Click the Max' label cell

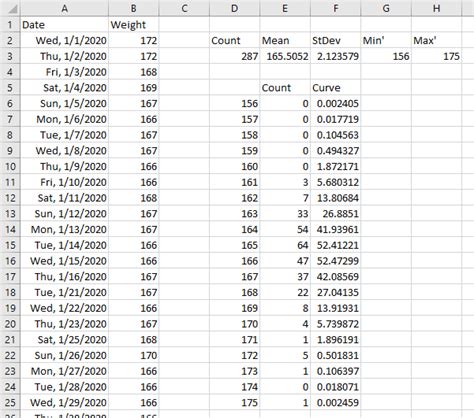click(x=436, y=40)
